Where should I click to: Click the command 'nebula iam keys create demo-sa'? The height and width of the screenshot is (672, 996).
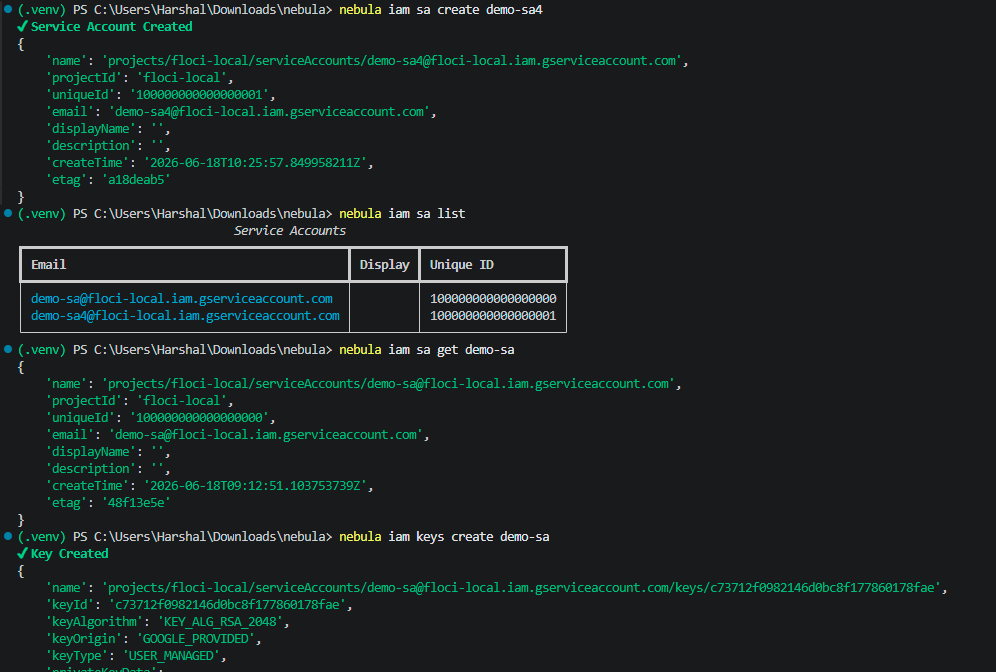click(x=444, y=537)
